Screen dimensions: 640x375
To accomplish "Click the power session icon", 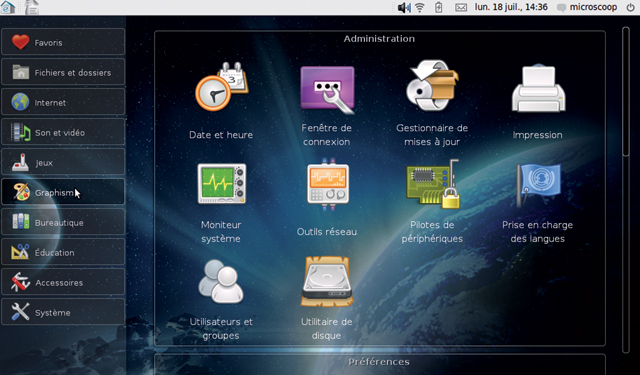I will [630, 7].
